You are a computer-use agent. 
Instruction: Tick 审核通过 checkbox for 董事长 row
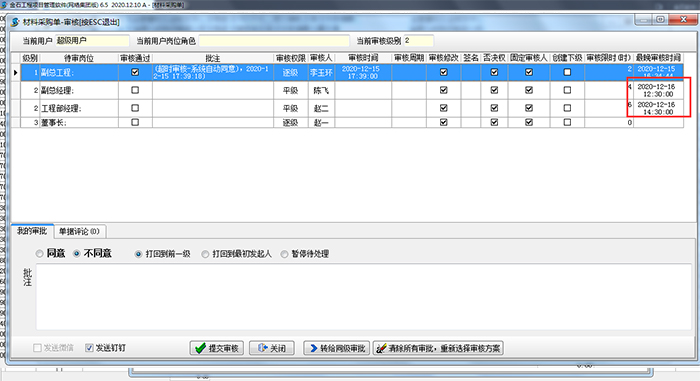[x=135, y=122]
